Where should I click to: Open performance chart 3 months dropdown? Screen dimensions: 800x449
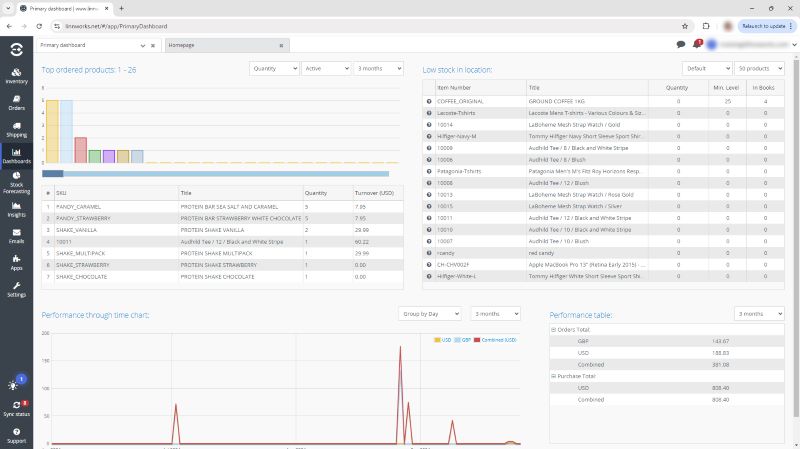(495, 314)
